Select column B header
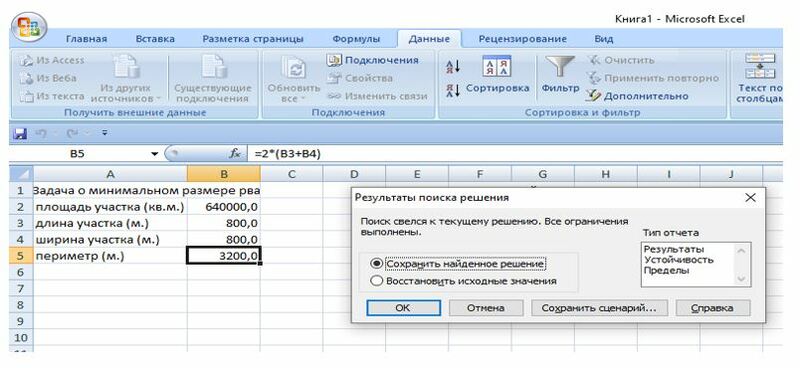The image size is (800, 368). tap(223, 174)
